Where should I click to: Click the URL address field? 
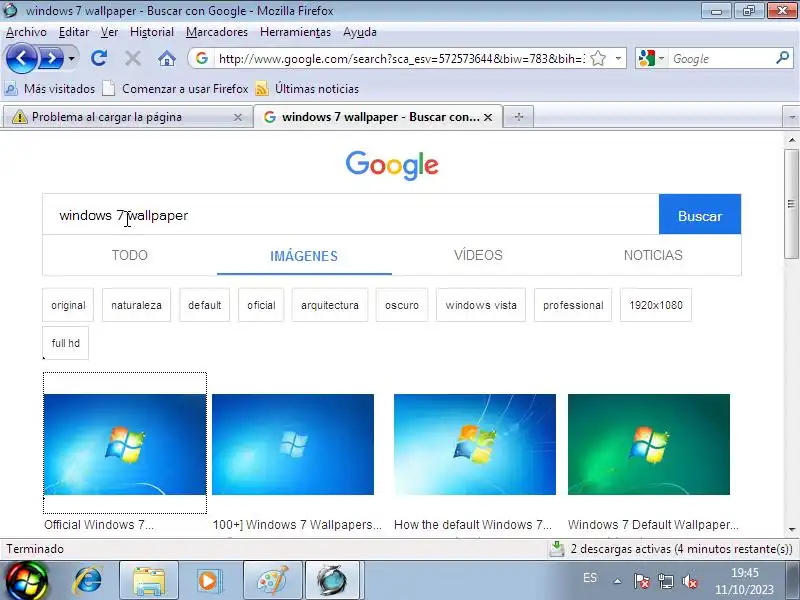[x=401, y=58]
